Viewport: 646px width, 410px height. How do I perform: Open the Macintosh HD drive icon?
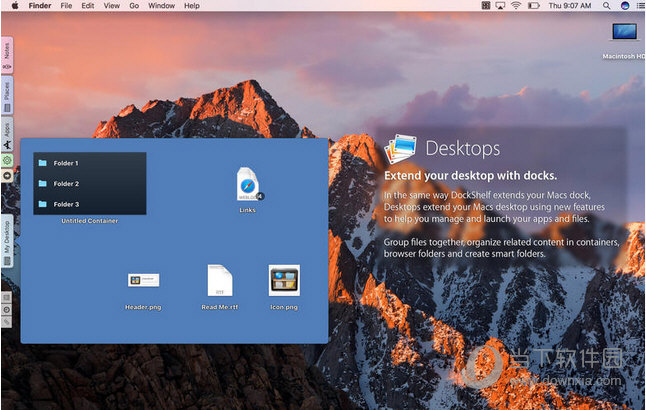[x=624, y=32]
